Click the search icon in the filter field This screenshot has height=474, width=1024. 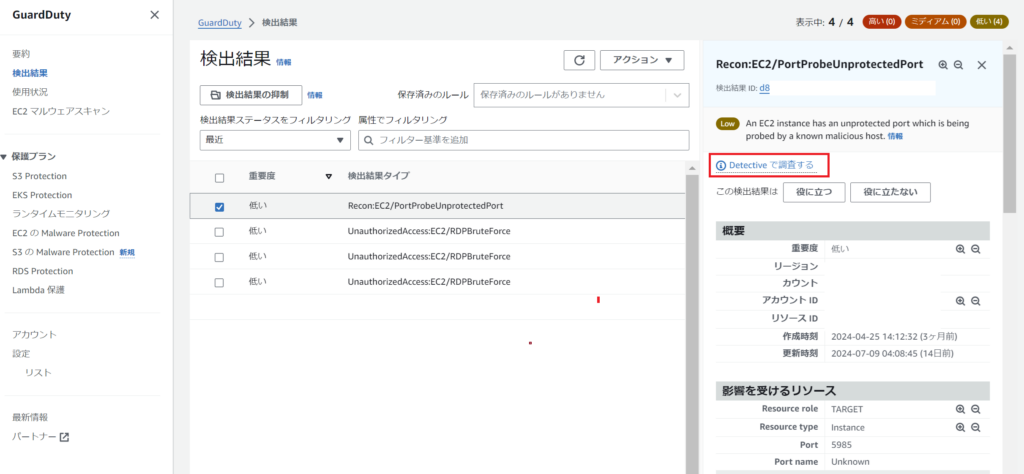click(370, 140)
